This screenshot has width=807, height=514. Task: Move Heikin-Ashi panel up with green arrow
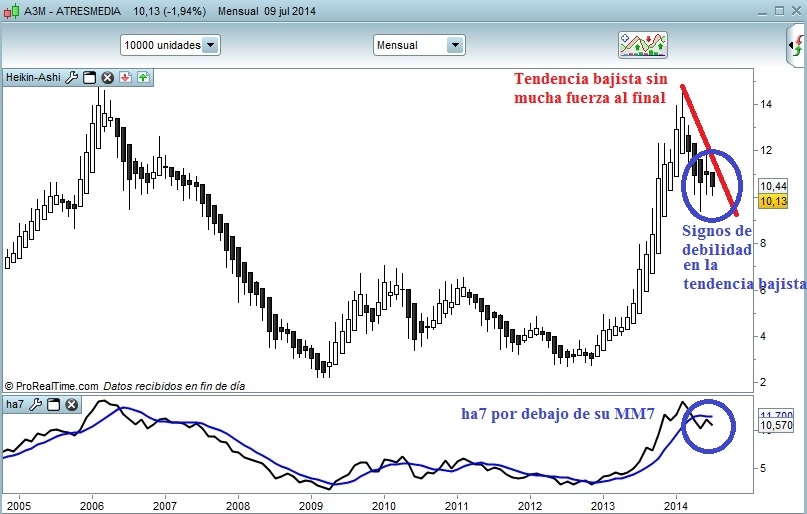[143, 78]
